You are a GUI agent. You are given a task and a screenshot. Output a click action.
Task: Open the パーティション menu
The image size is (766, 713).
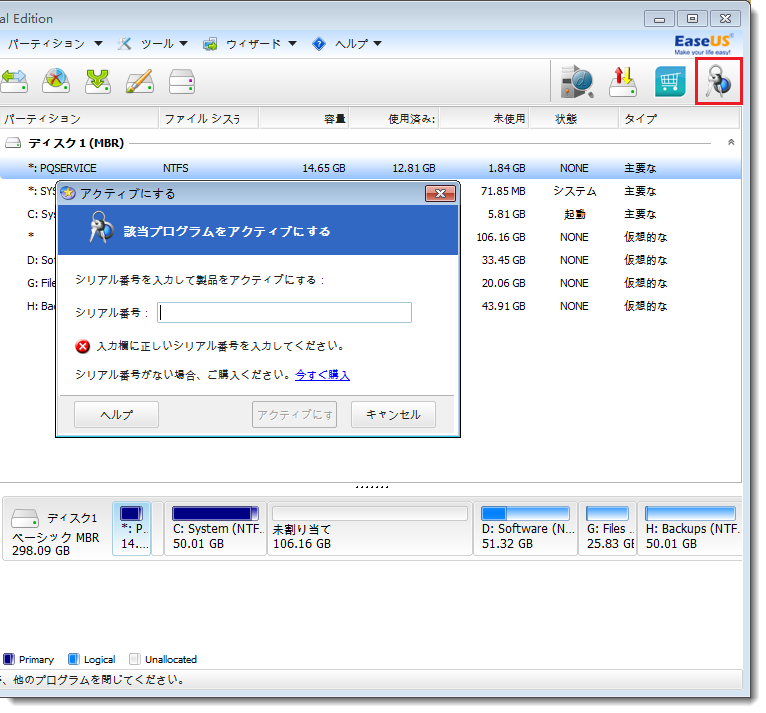click(54, 44)
